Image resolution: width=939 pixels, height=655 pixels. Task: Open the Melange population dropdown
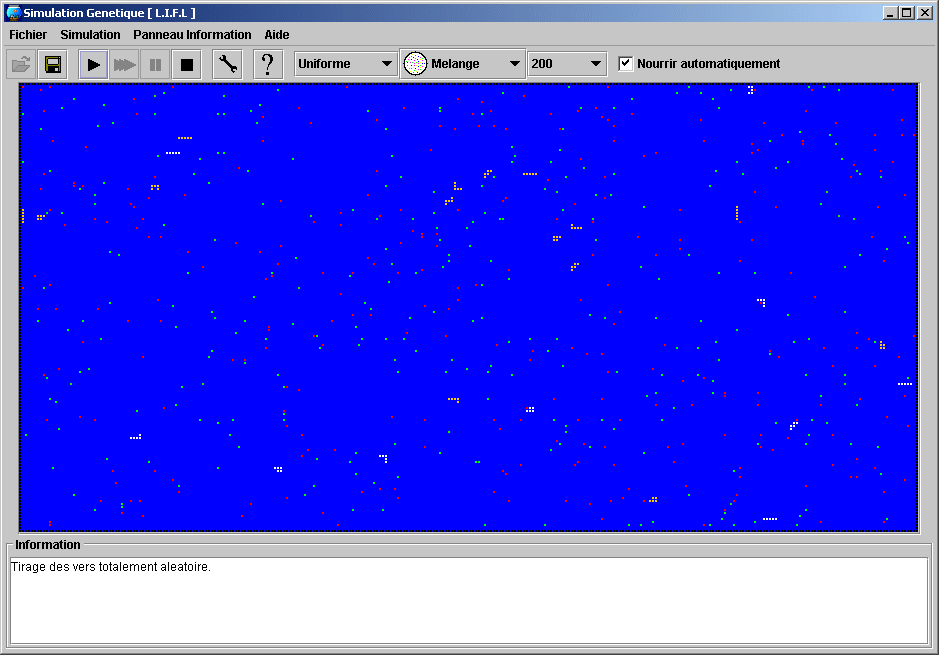click(463, 64)
